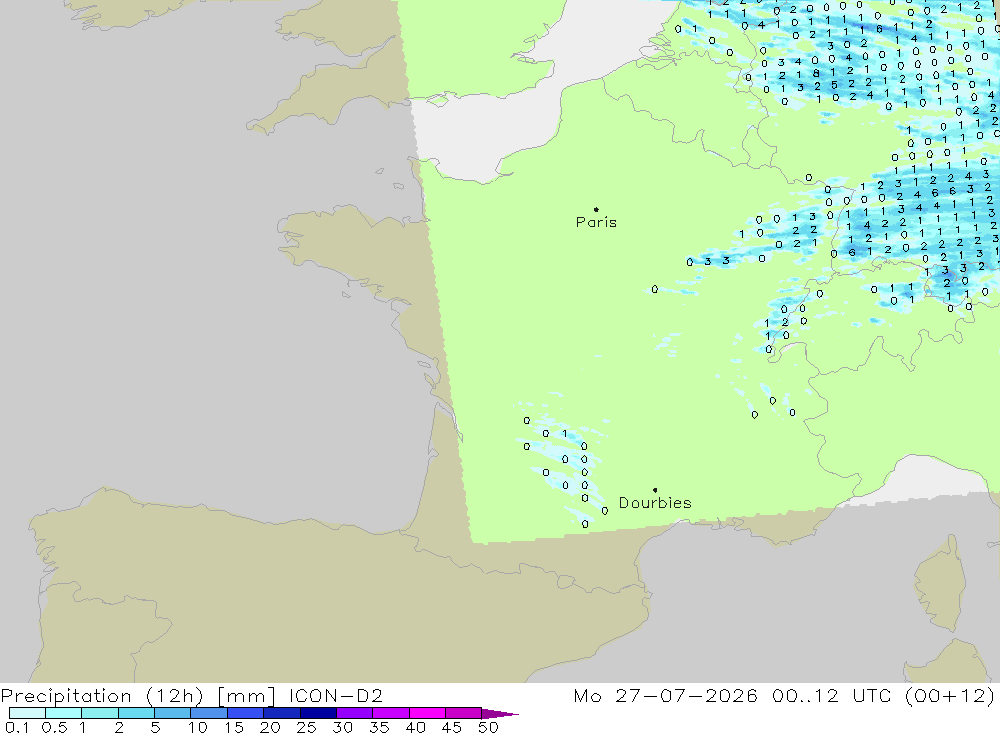1000x733 pixels.
Task: Select the 35–40 mm legend color swatch
Action: click(390, 713)
